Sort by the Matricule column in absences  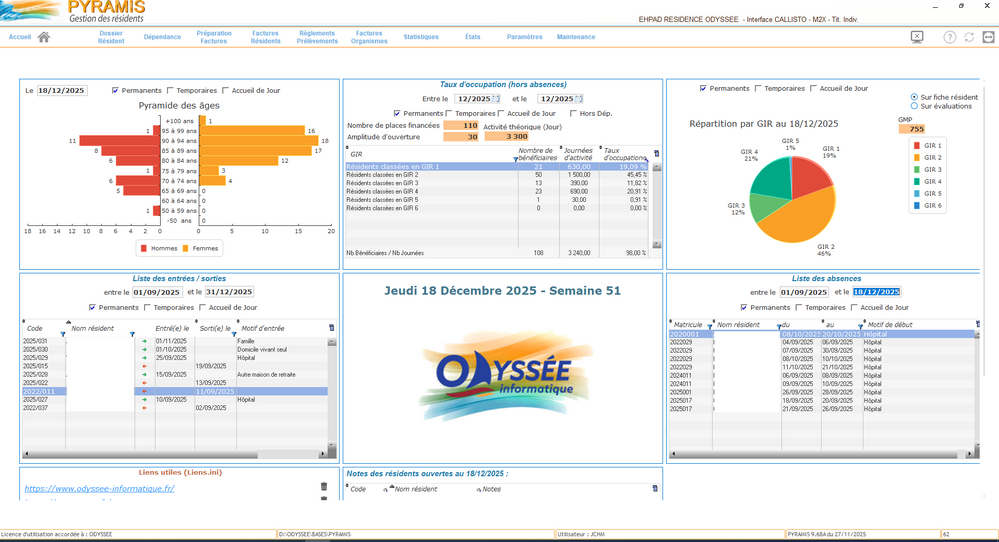688,325
